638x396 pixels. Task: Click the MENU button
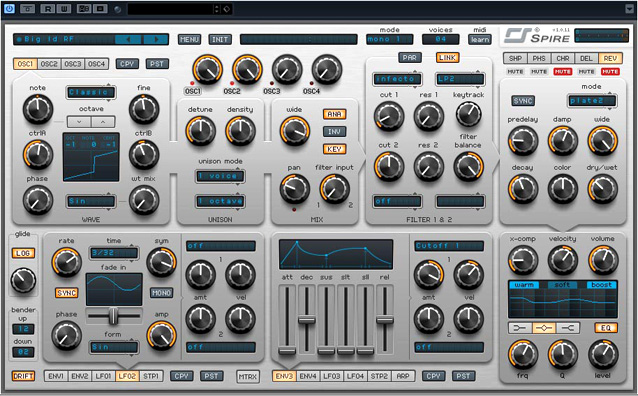[x=190, y=39]
